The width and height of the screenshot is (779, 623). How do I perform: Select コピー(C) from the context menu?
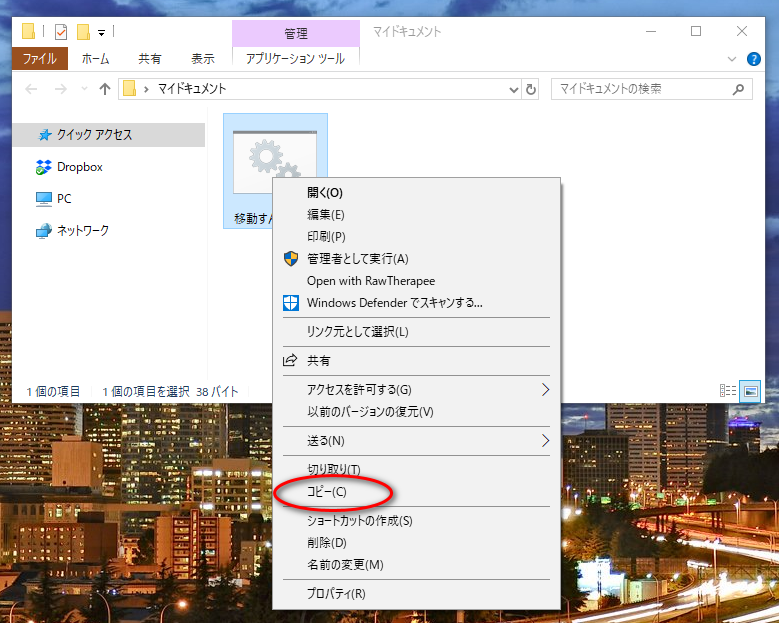(x=326, y=492)
